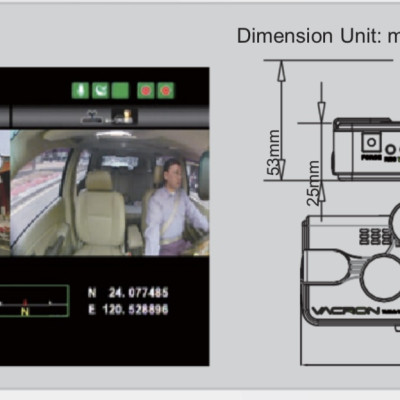Click the power jack on the device side drawing
The width and height of the screenshot is (400, 400).
coord(371,143)
